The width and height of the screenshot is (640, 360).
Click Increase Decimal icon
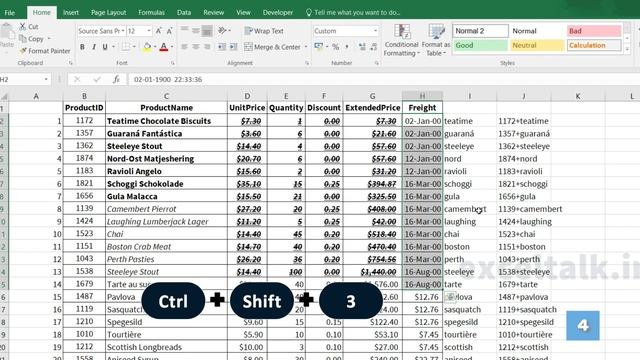pyautogui.click(x=362, y=47)
